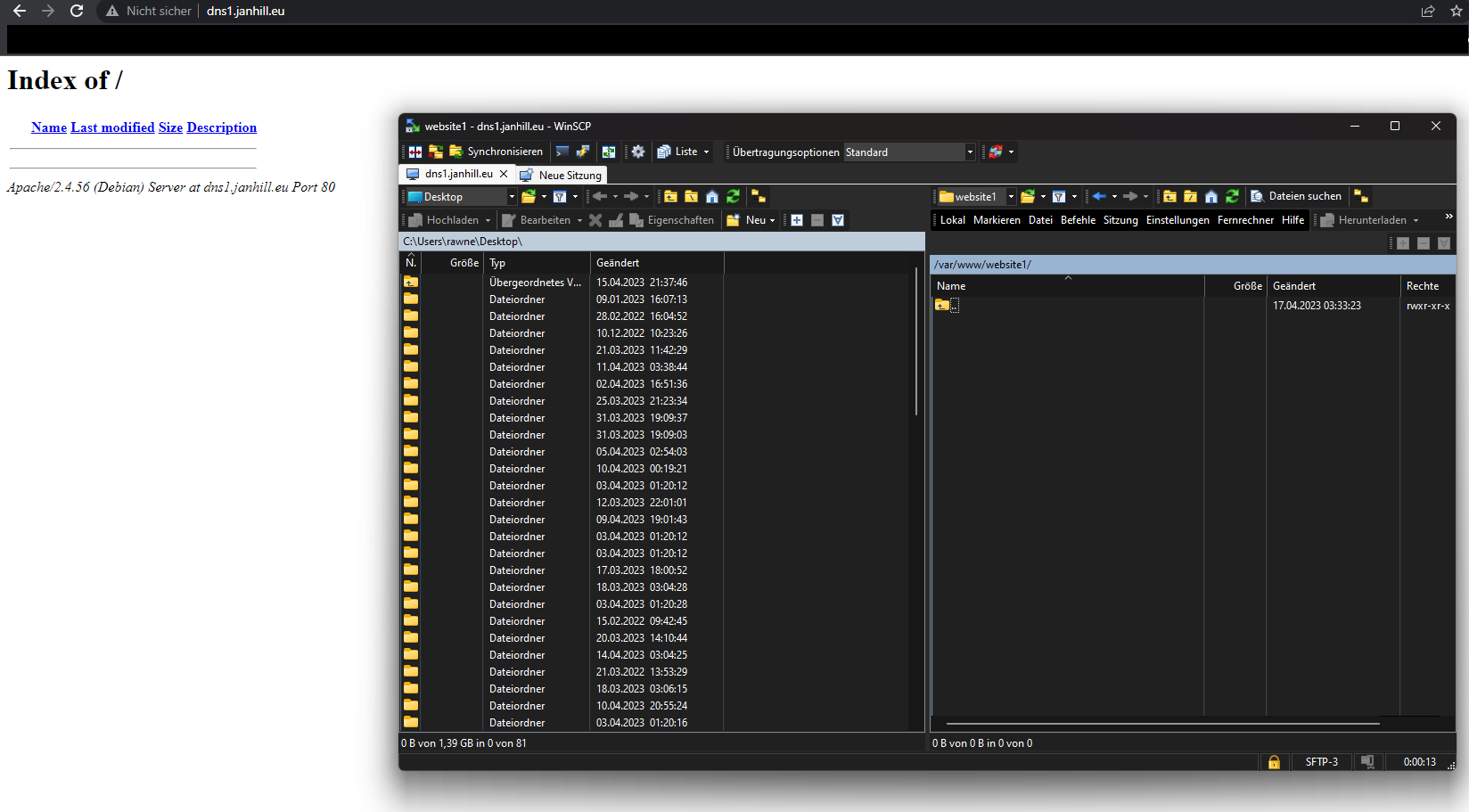Click the local delete X icon
Screen dimensions: 1469x812
pyautogui.click(x=595, y=220)
